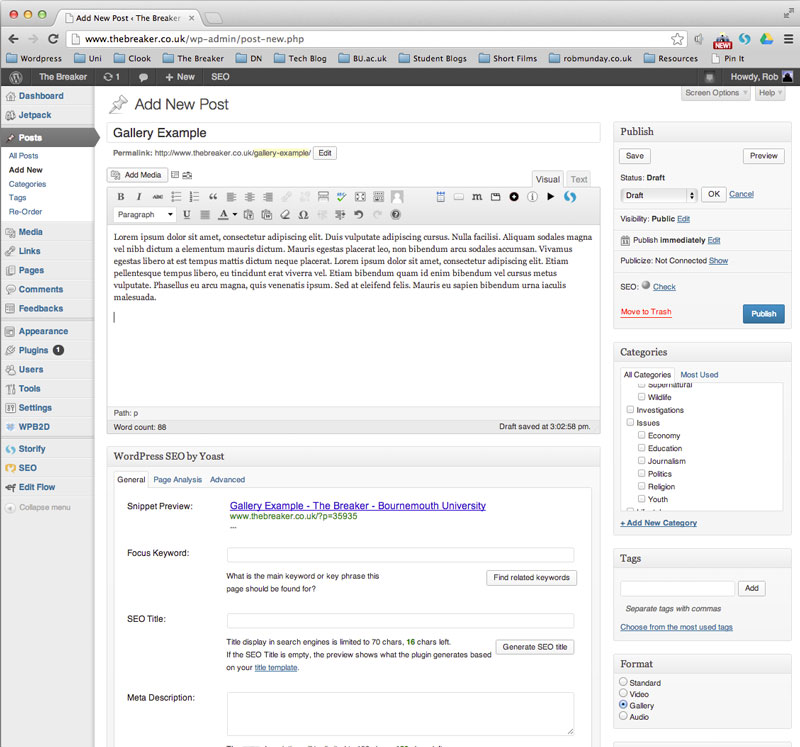Apply strikethrough with the ABC icon

click(158, 197)
